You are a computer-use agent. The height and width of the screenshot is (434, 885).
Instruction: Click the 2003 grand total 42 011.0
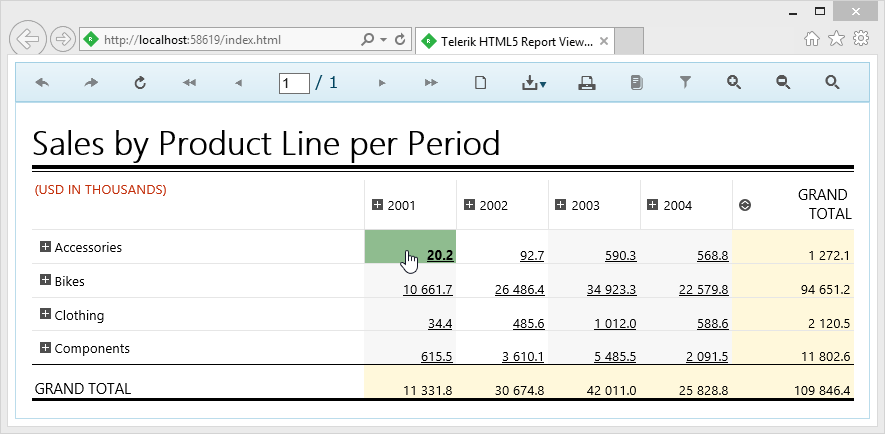coord(612,390)
